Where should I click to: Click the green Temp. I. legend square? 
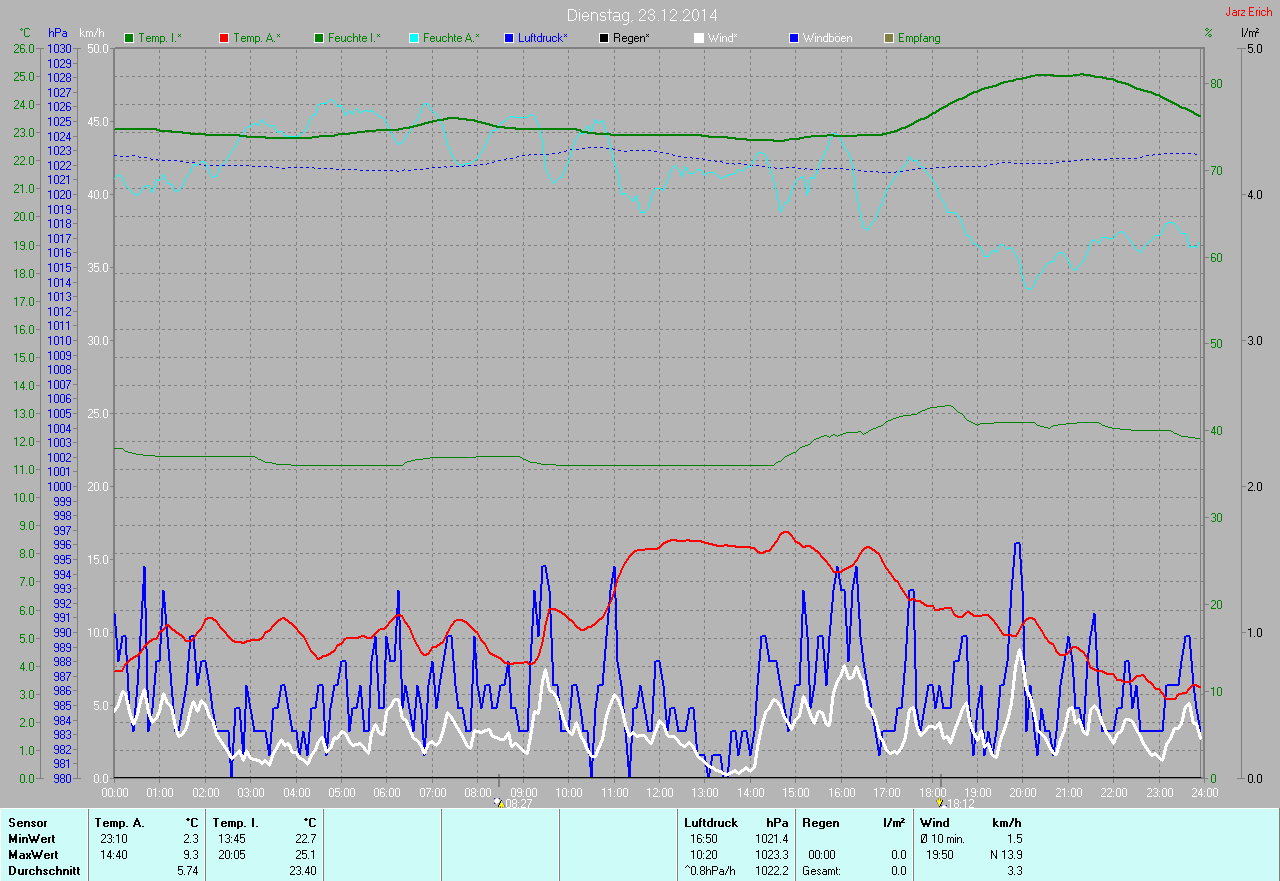(128, 38)
